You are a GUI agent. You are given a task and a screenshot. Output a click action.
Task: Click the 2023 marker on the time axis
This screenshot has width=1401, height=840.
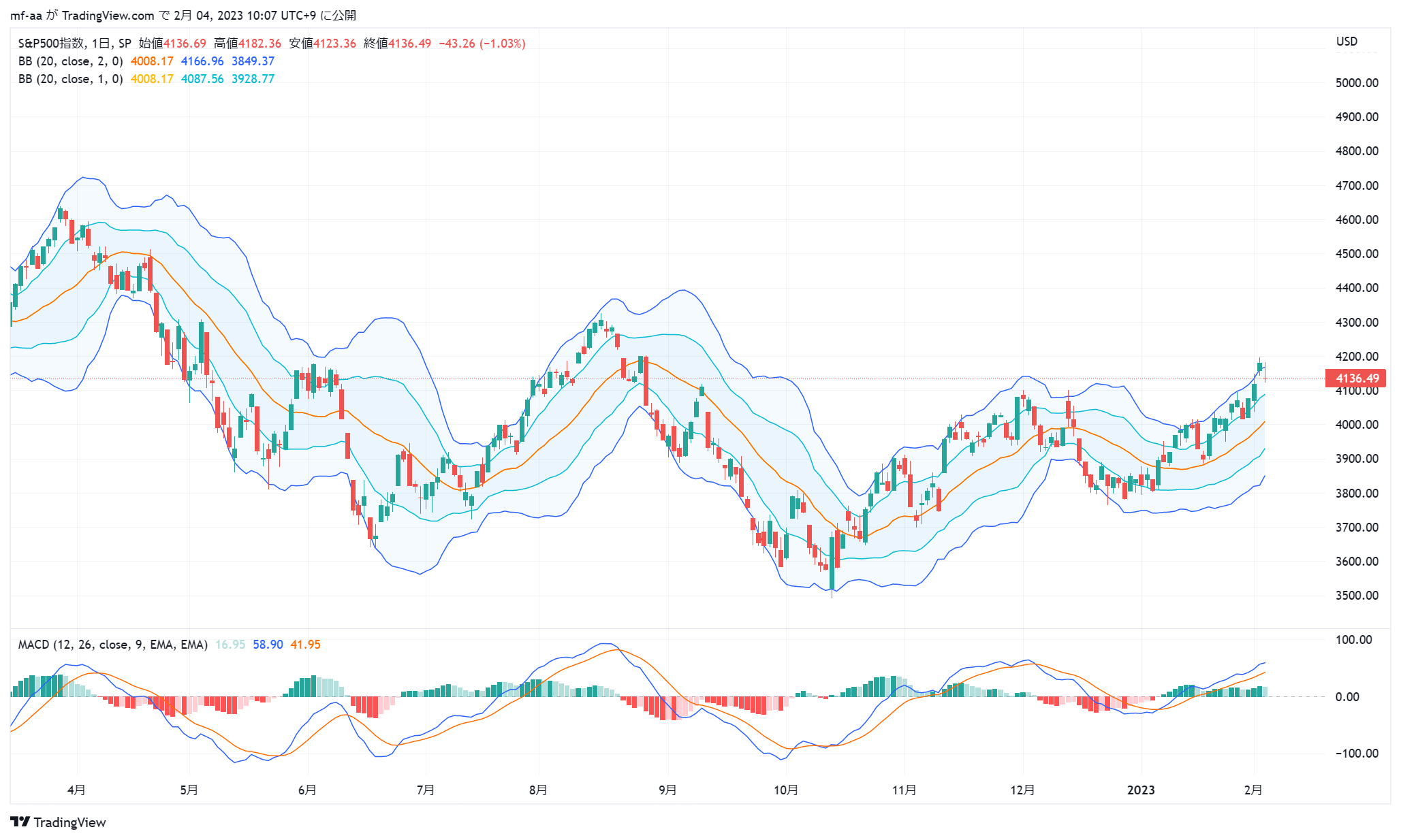pyautogui.click(x=1141, y=790)
